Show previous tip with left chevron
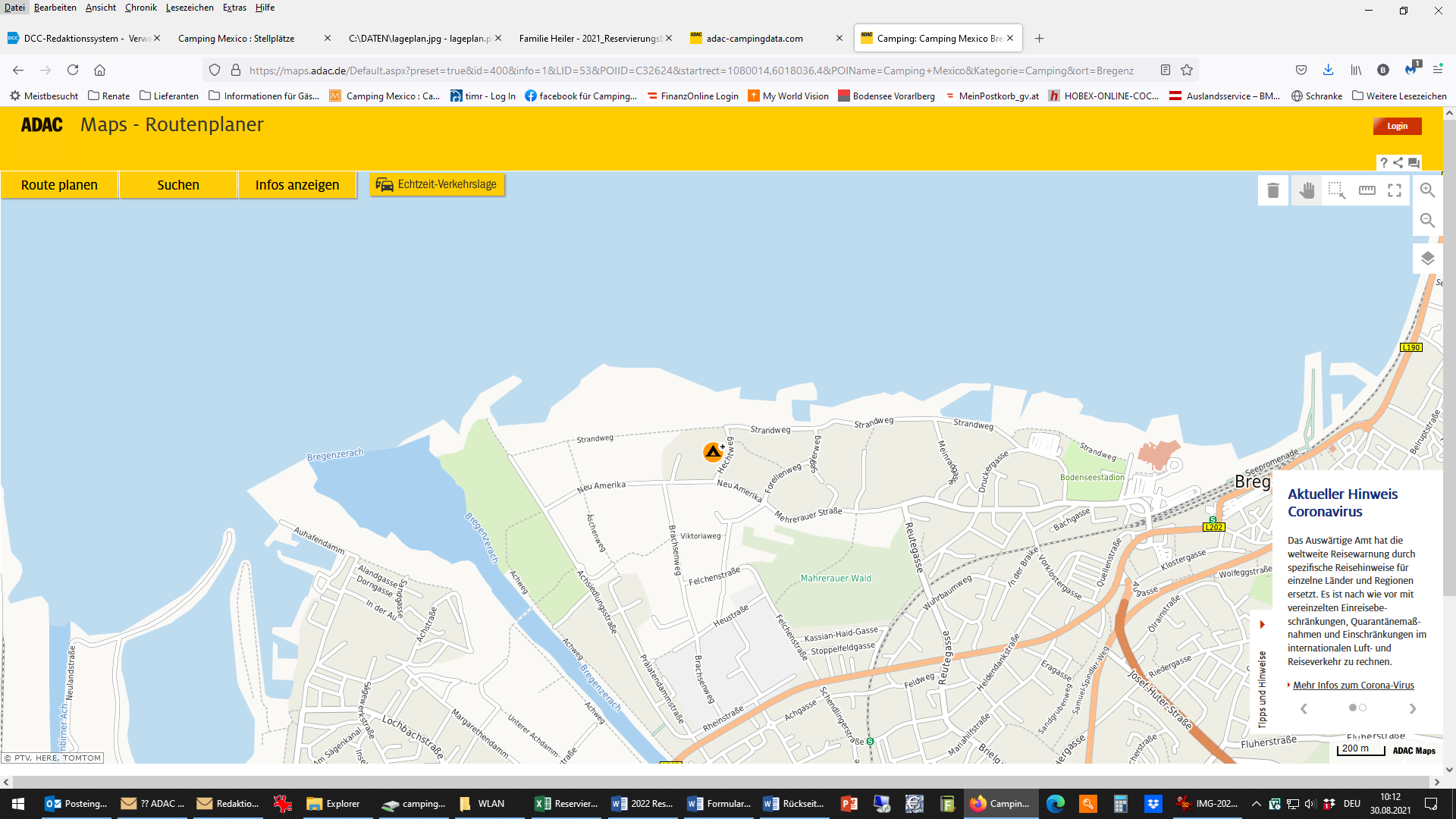The height and width of the screenshot is (819, 1456). pyautogui.click(x=1304, y=708)
